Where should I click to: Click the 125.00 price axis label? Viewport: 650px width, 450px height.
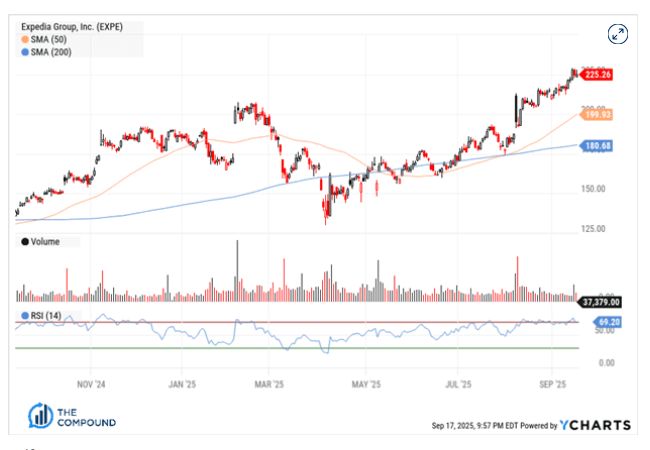(593, 229)
